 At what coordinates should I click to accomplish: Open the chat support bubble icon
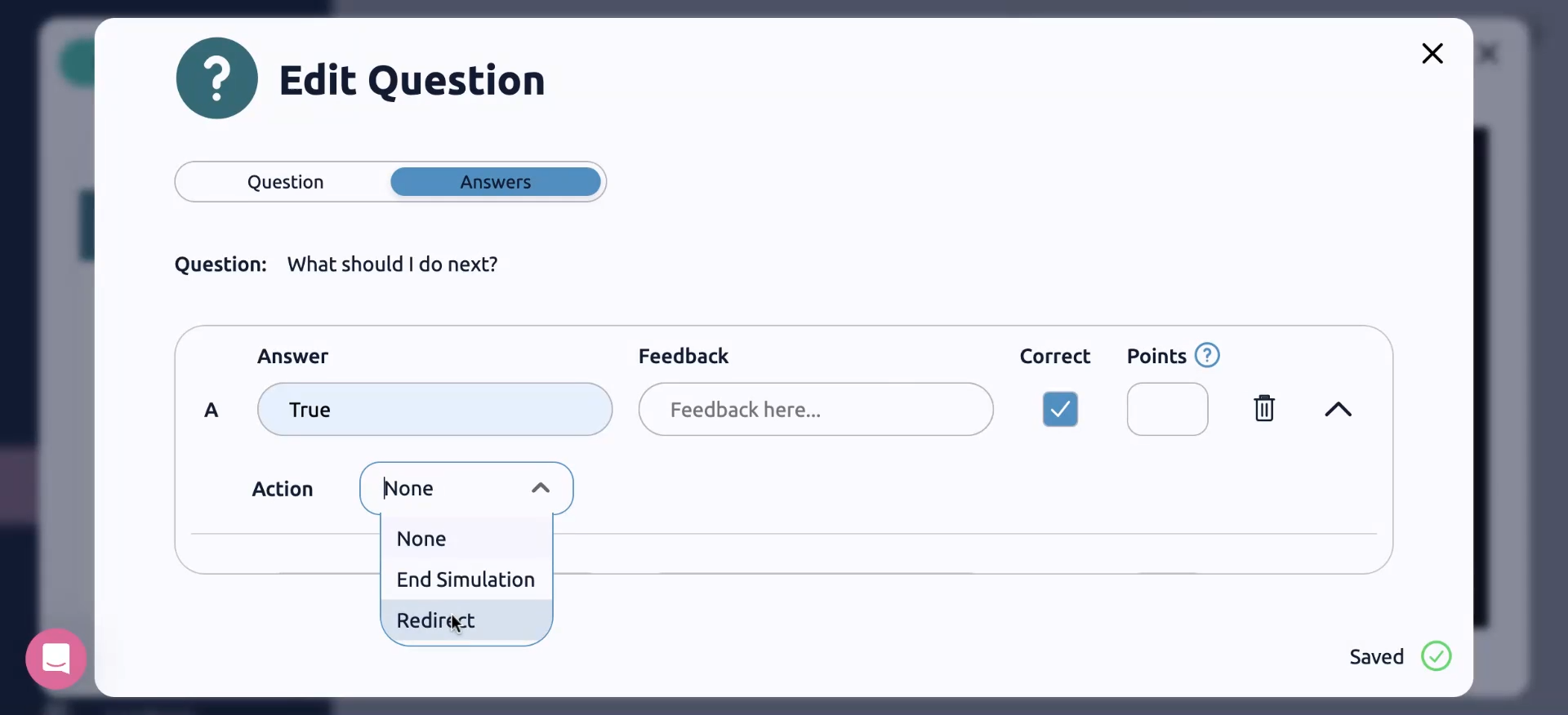(56, 658)
